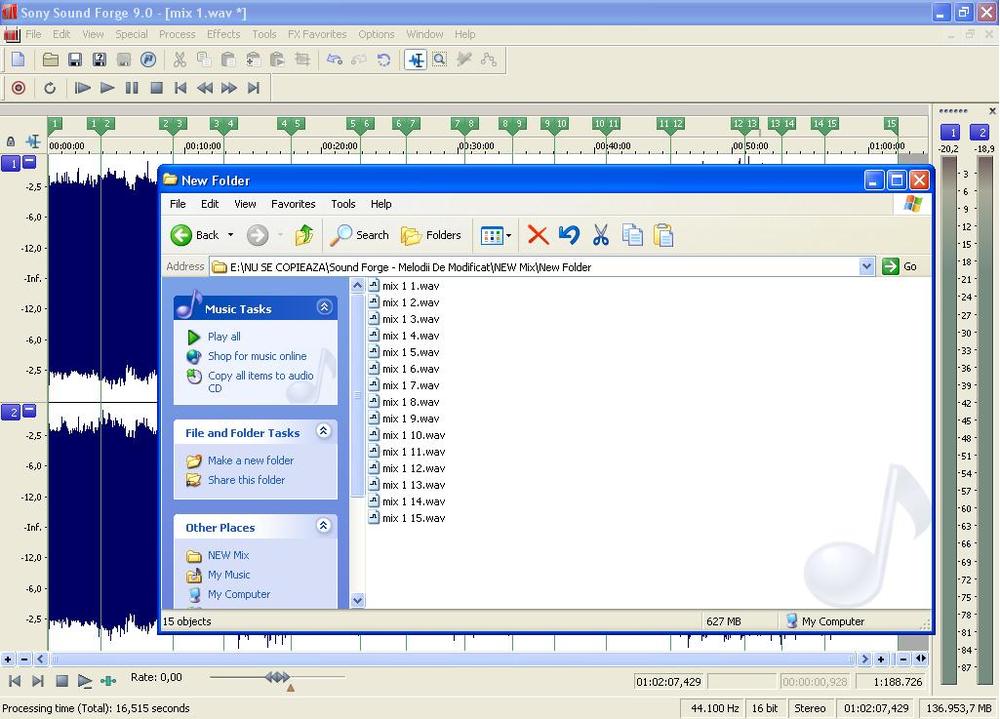The width and height of the screenshot is (1000, 719).
Task: Minimize channel 2 with its minus button
Action: tap(29, 411)
